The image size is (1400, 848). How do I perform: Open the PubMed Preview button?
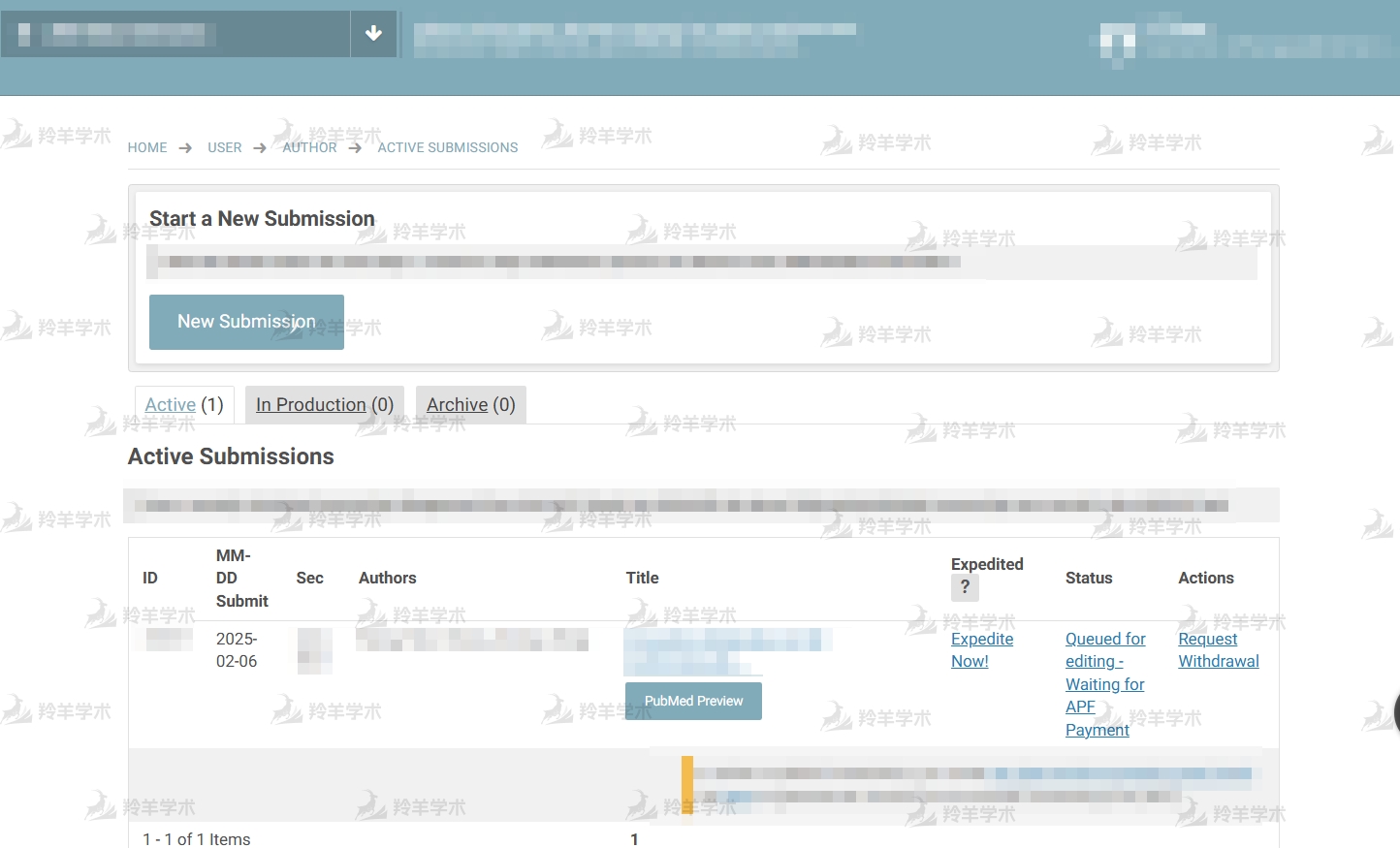point(693,701)
